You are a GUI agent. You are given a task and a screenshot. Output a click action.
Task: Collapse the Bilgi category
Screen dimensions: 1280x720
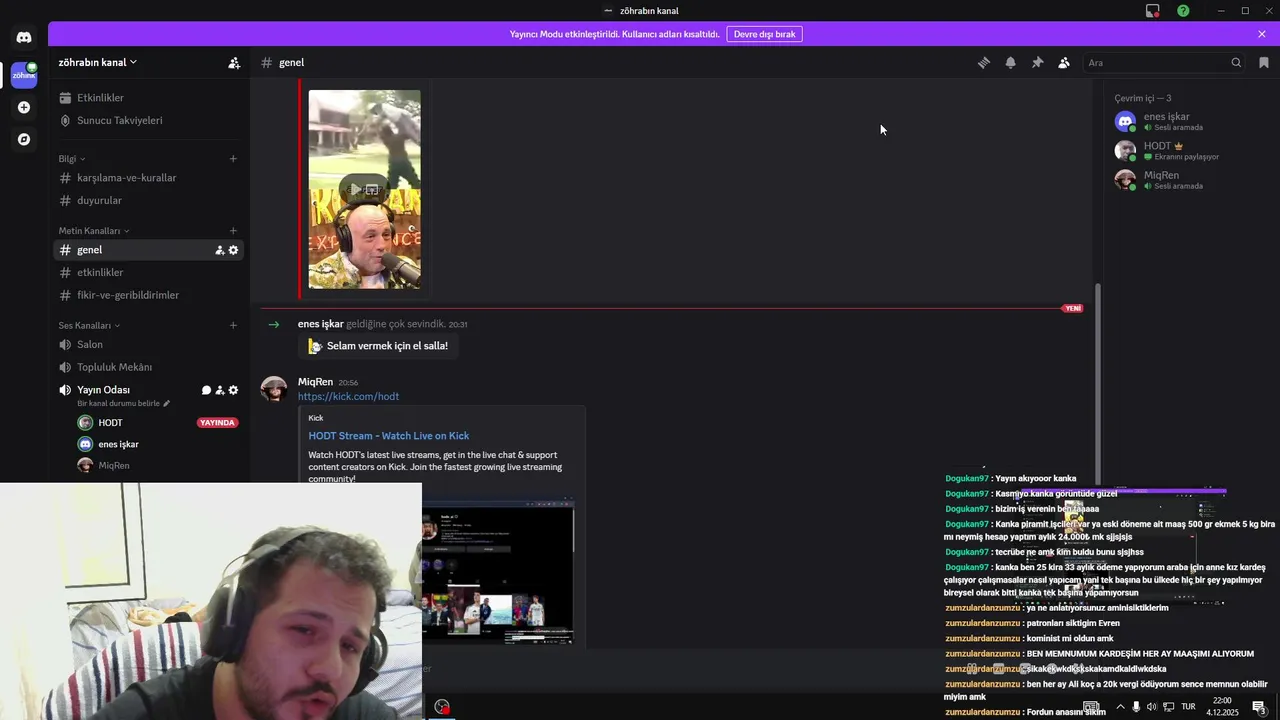[x=71, y=158]
